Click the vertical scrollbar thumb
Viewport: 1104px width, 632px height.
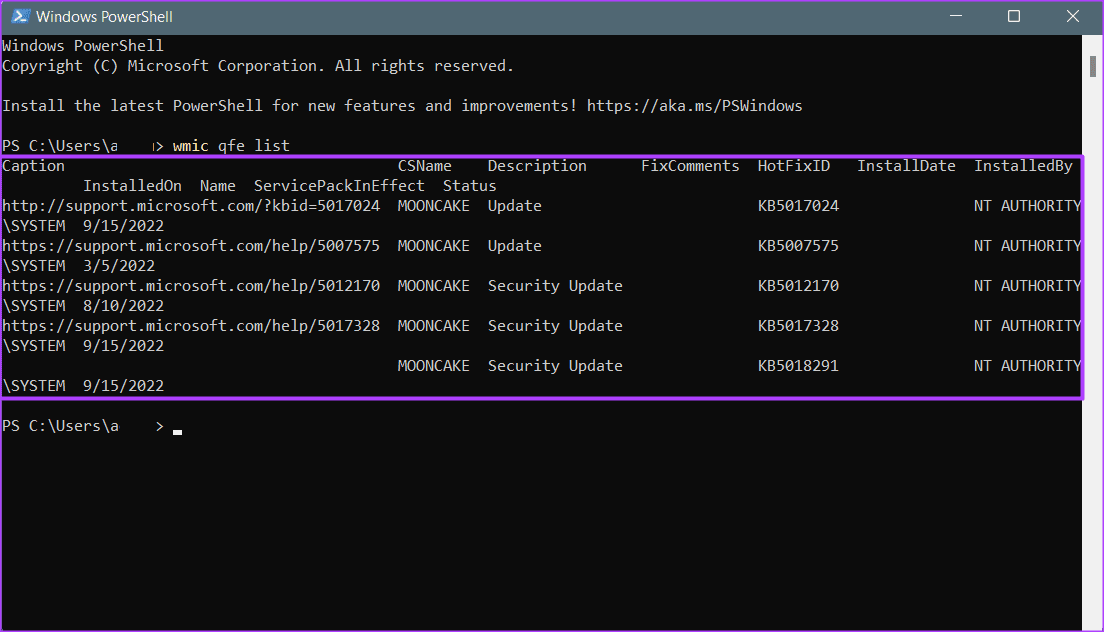pyautogui.click(x=1093, y=66)
